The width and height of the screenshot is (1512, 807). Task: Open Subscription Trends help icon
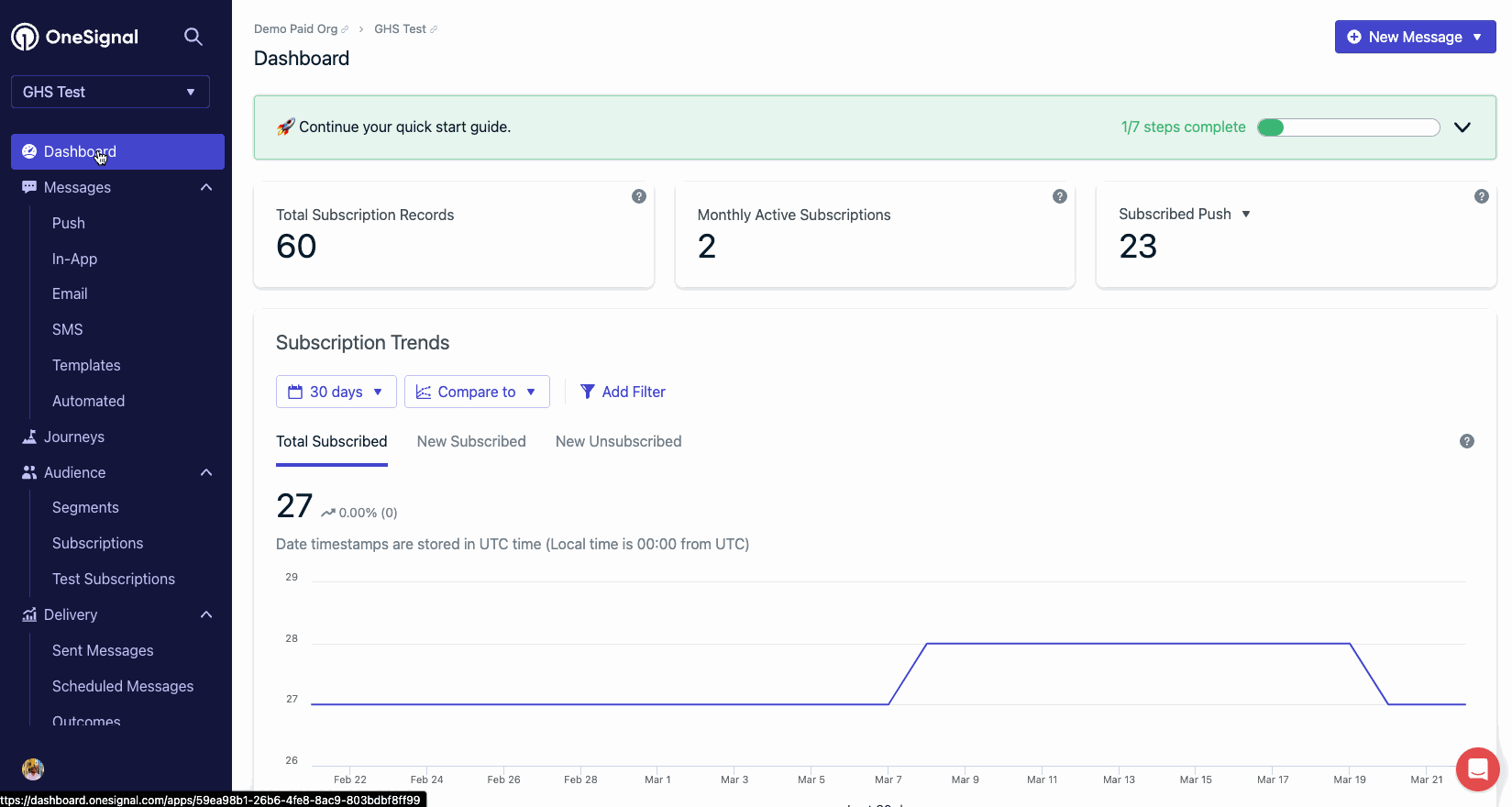(1467, 441)
